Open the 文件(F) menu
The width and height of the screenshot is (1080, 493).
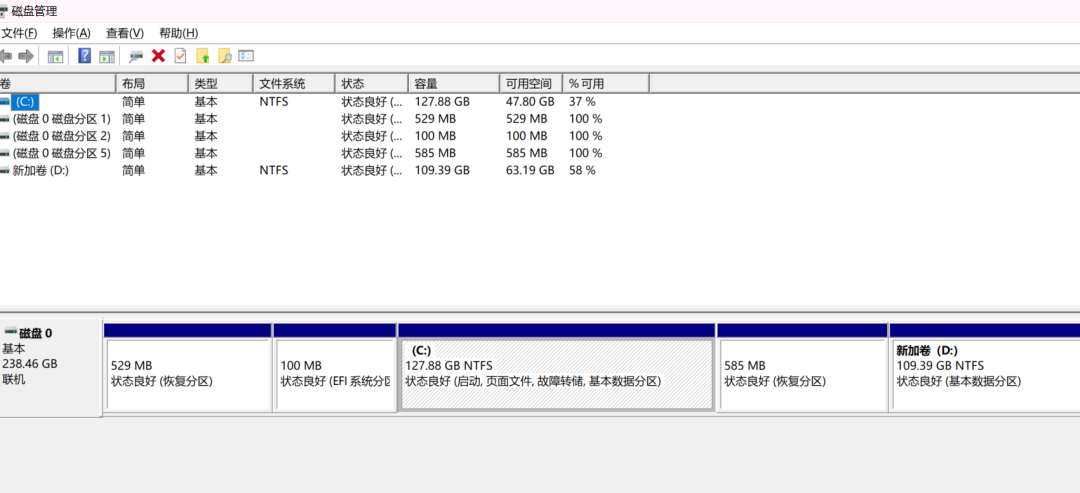tap(19, 33)
